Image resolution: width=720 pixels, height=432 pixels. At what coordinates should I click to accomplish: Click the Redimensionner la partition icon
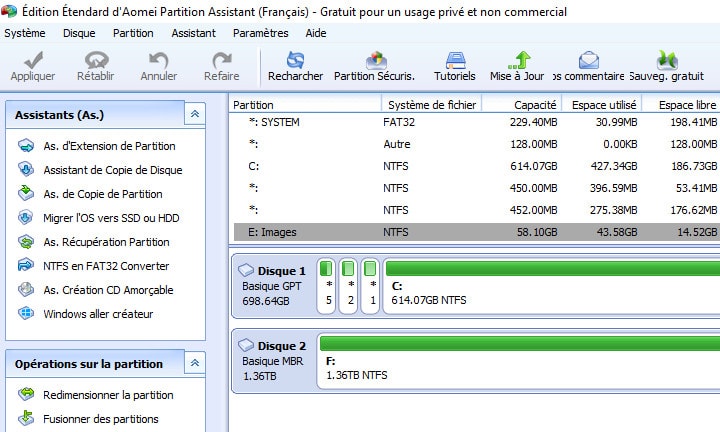coord(26,394)
